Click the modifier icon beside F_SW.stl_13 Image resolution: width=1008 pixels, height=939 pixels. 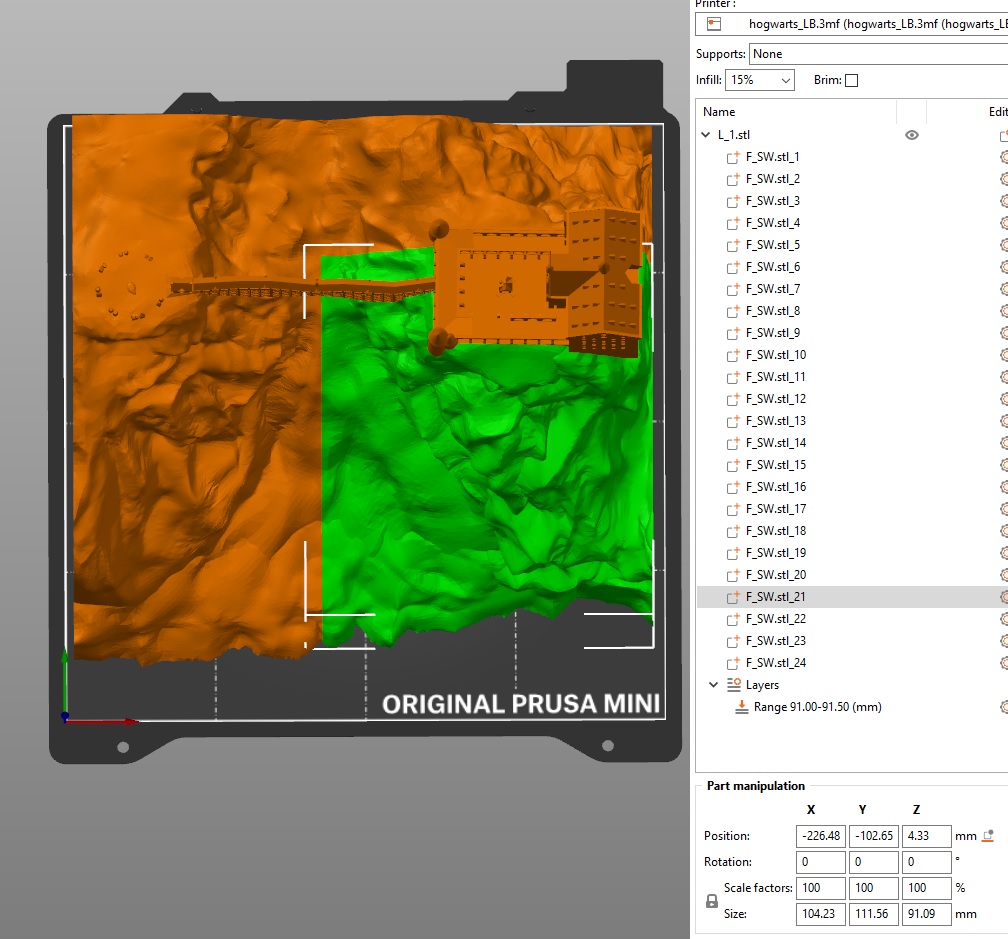(x=733, y=421)
